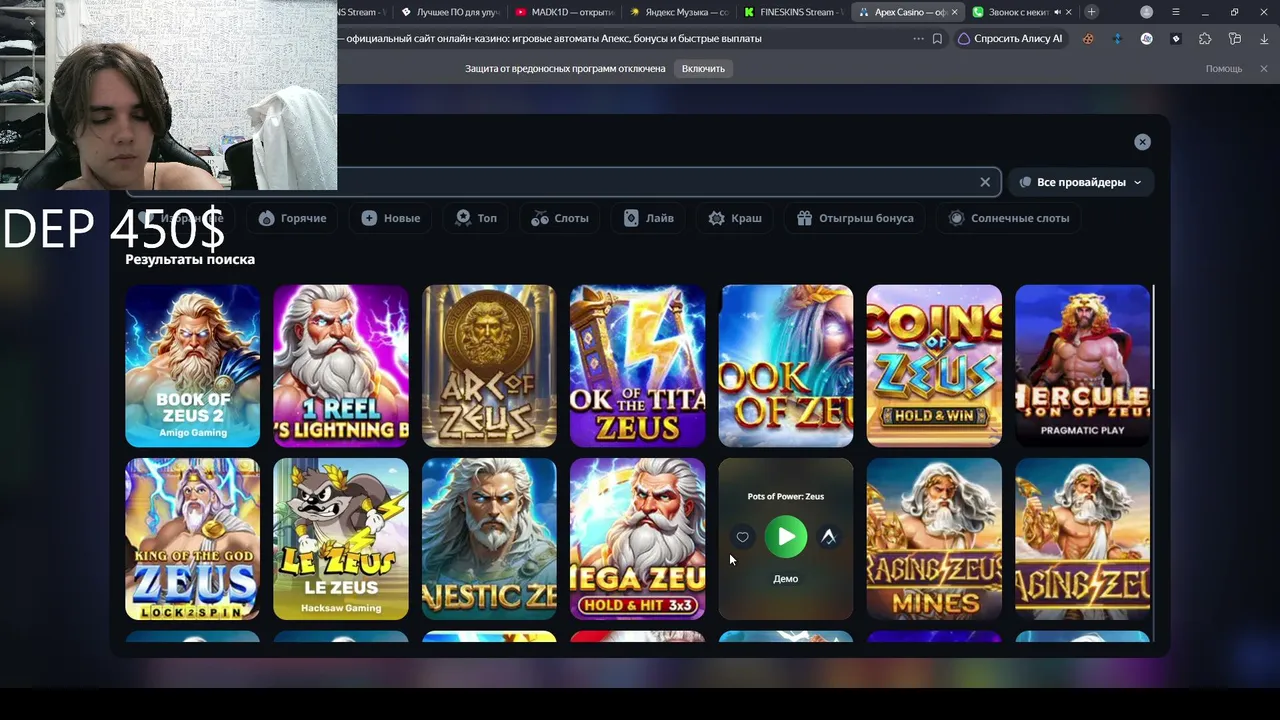Dismiss the malware protection notification bar

point(1264,68)
